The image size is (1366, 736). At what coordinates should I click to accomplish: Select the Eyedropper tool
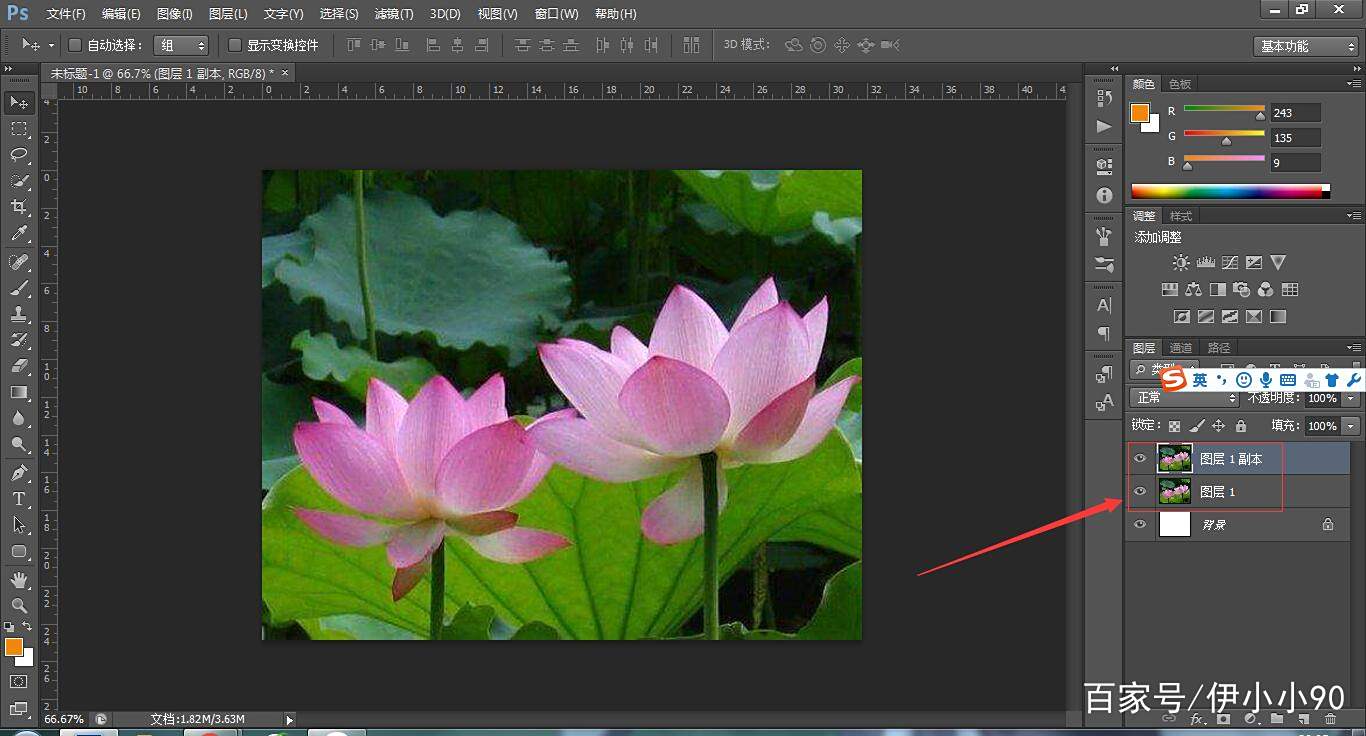(x=19, y=234)
